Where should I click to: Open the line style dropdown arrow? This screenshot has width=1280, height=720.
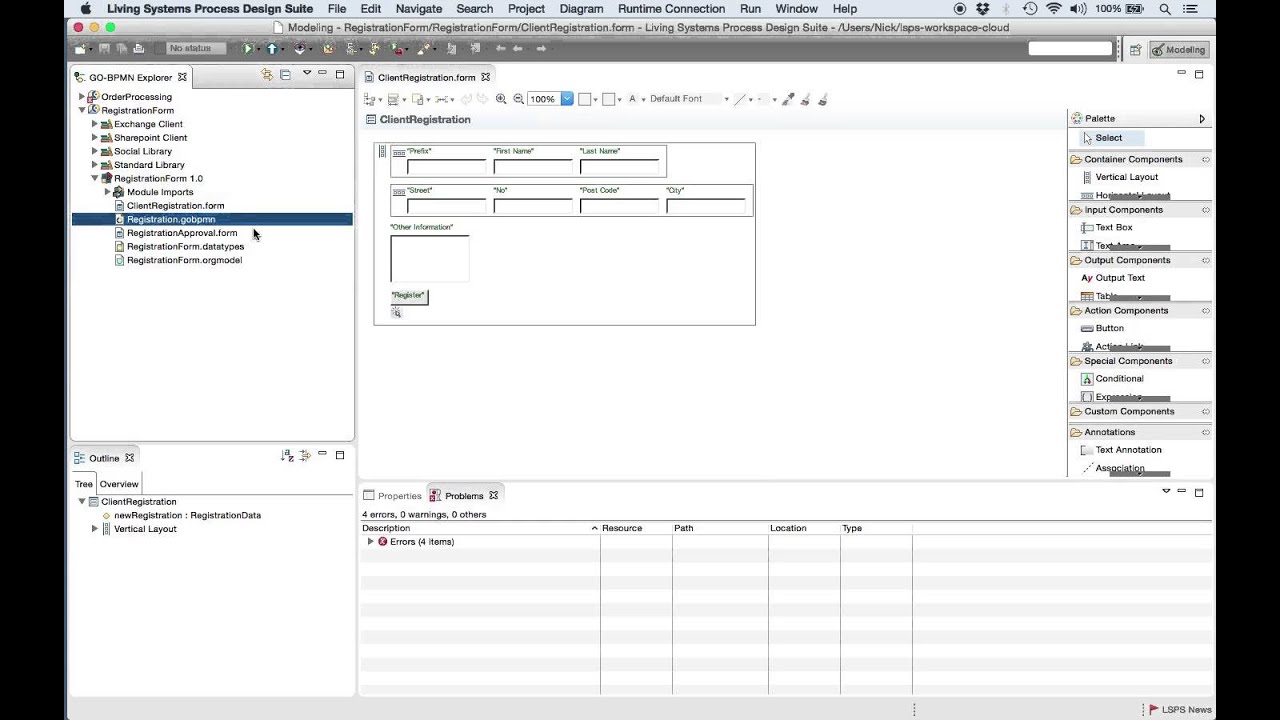click(x=751, y=99)
